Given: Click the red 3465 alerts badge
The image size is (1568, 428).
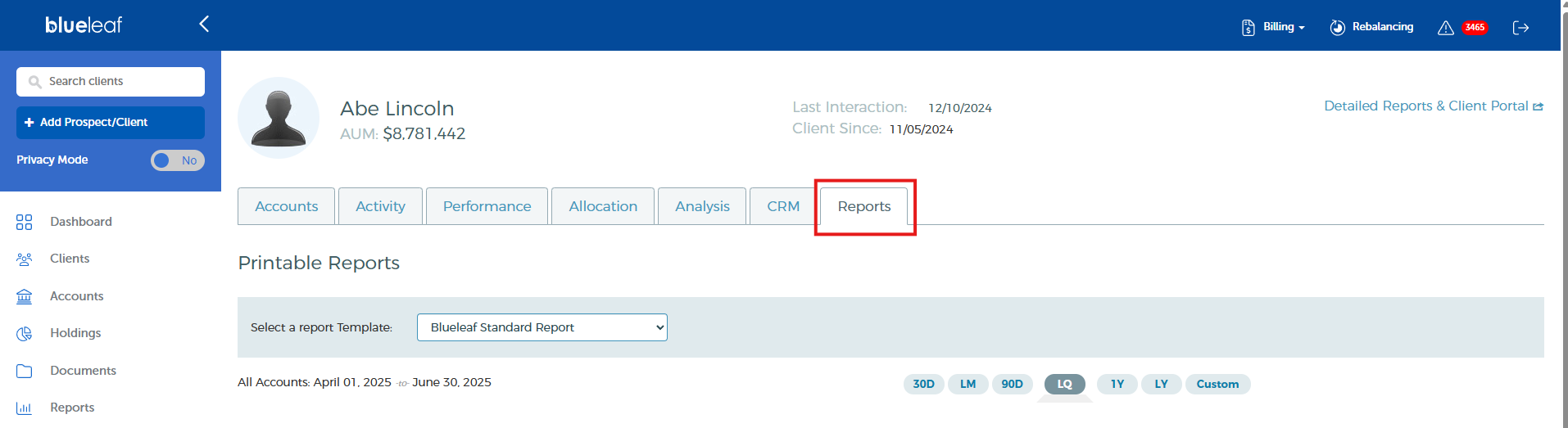Looking at the screenshot, I should (x=1475, y=27).
